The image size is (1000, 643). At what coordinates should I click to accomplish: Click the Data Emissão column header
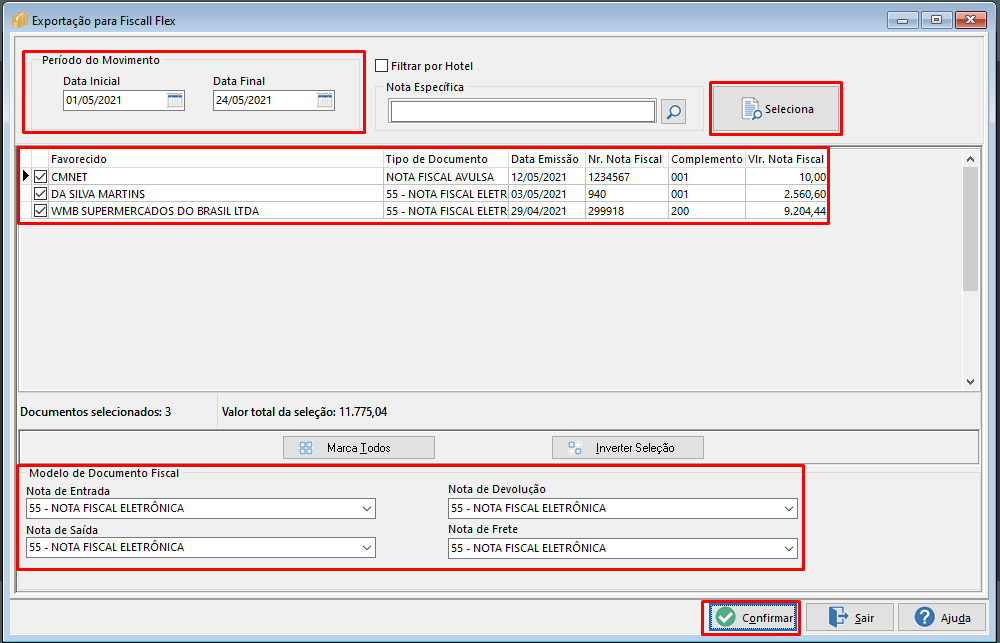click(547, 159)
